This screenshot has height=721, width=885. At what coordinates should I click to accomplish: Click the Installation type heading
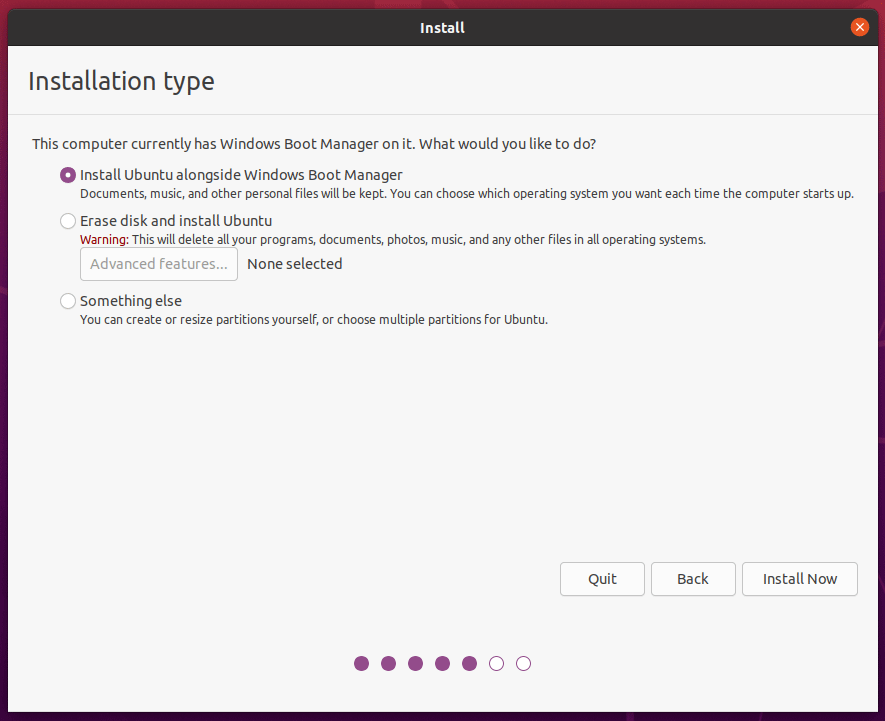(x=121, y=81)
